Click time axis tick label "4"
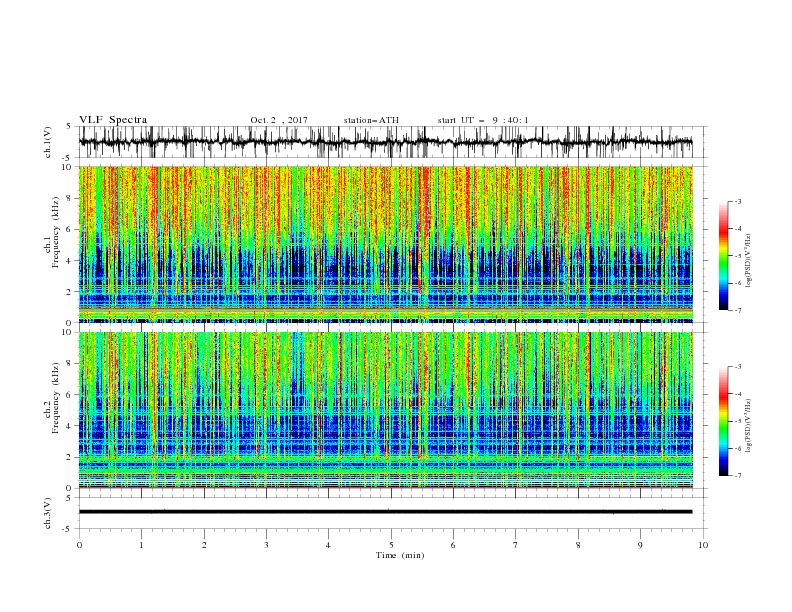This screenshot has height=612, width=792. (328, 545)
